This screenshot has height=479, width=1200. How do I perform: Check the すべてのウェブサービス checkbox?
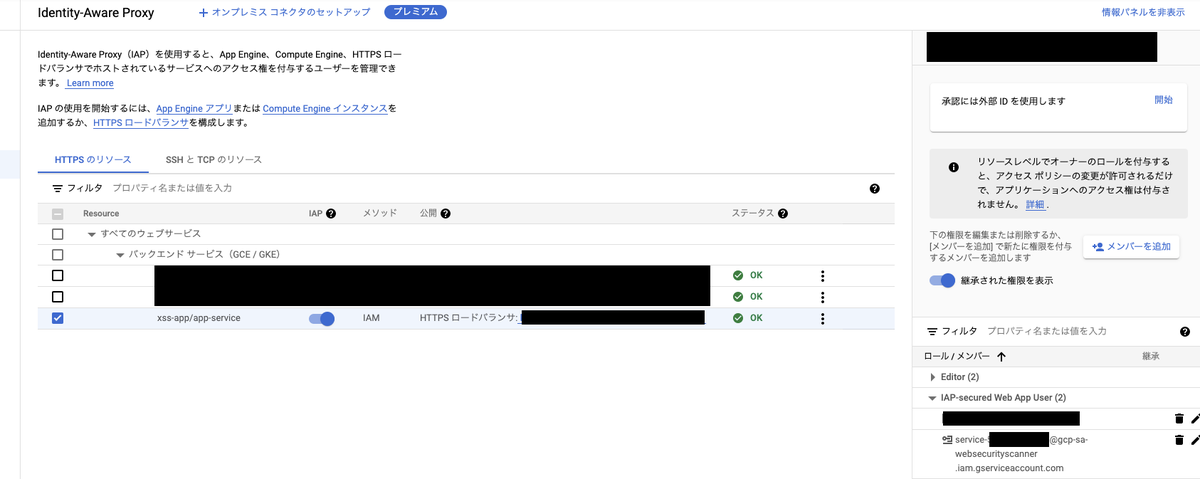(57, 233)
